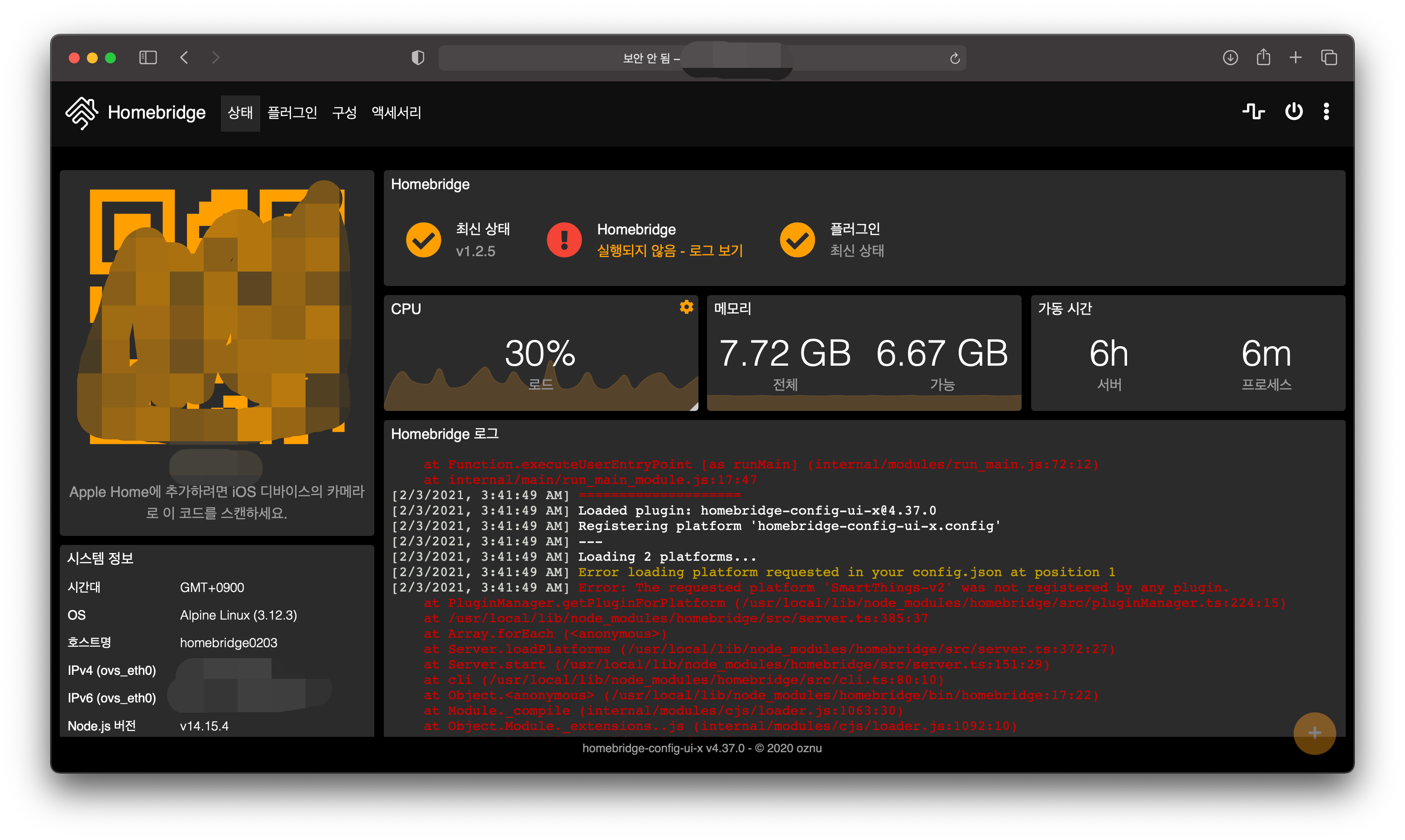Go to the 액세서리 tab
This screenshot has width=1405, height=840.
[x=396, y=113]
